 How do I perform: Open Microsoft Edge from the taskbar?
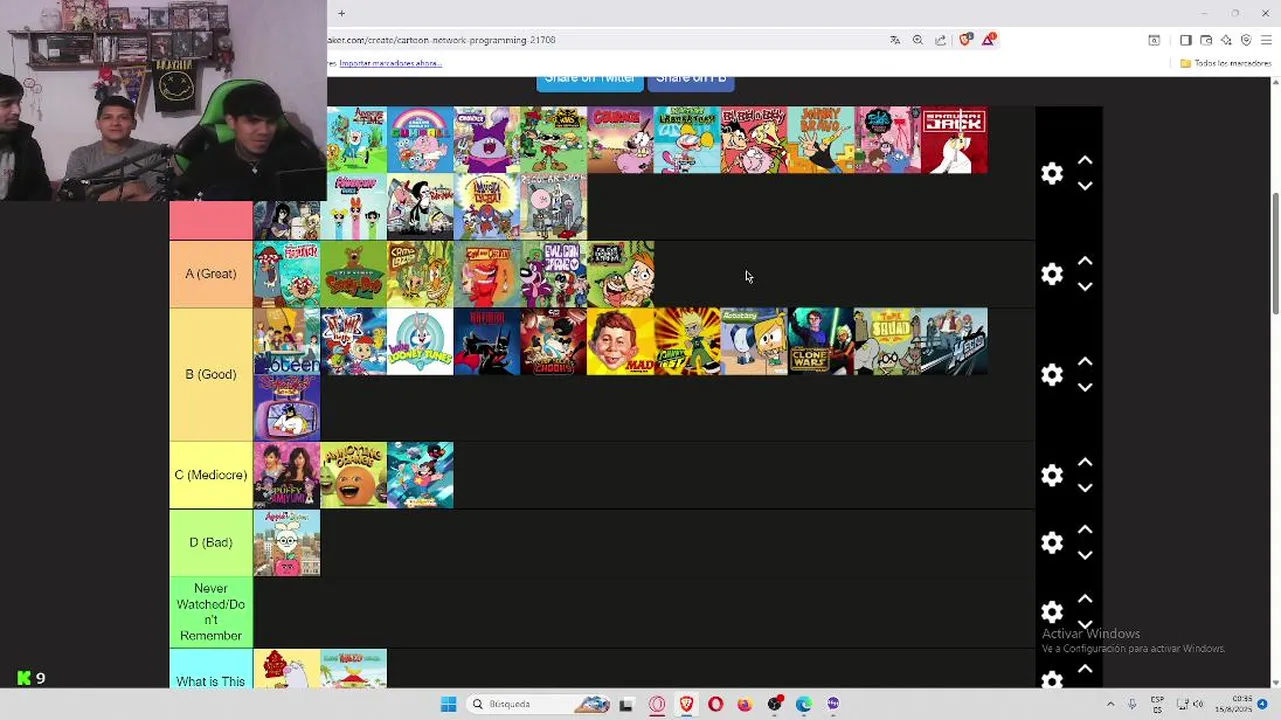pos(803,704)
